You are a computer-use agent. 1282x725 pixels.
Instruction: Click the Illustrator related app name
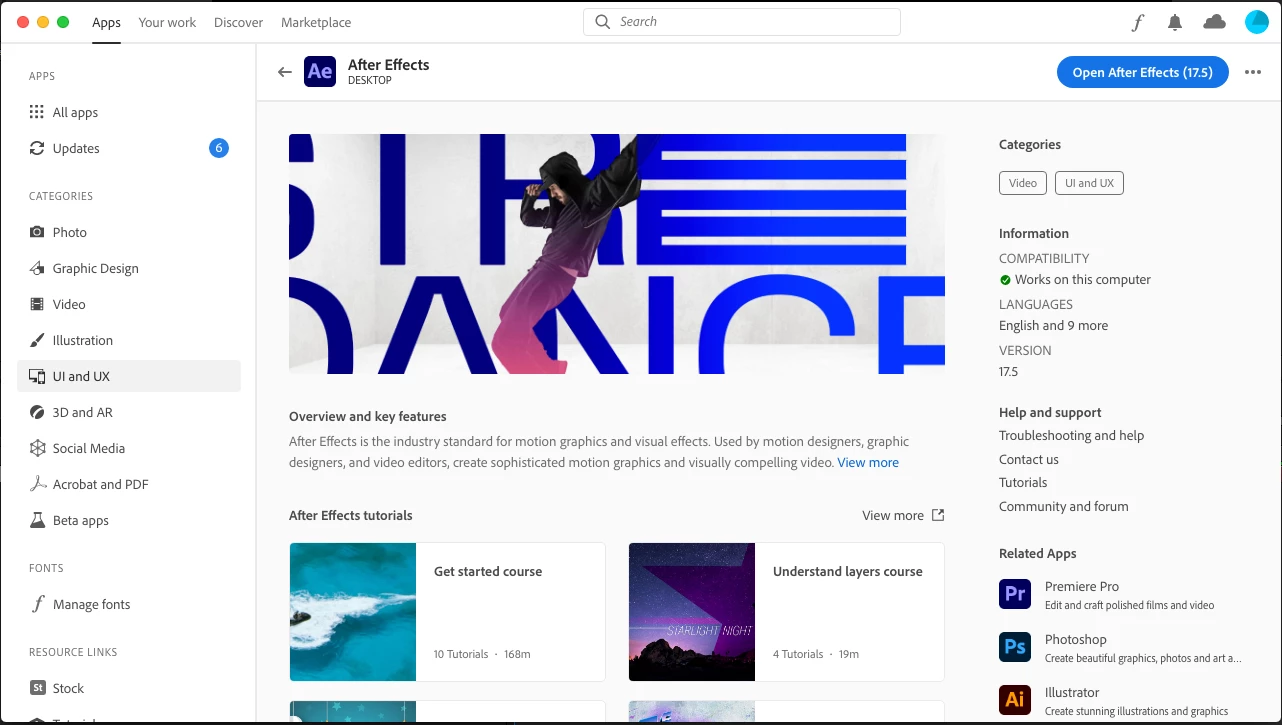point(1072,693)
